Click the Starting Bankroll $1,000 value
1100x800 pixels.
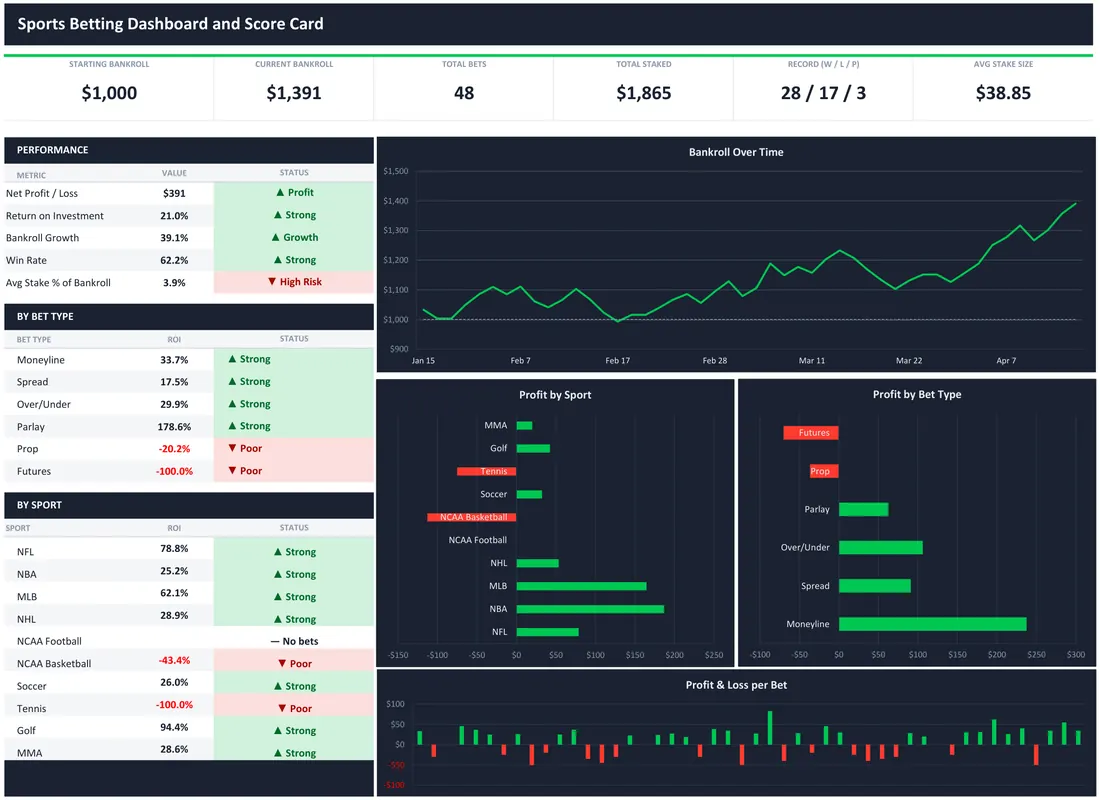pos(109,93)
